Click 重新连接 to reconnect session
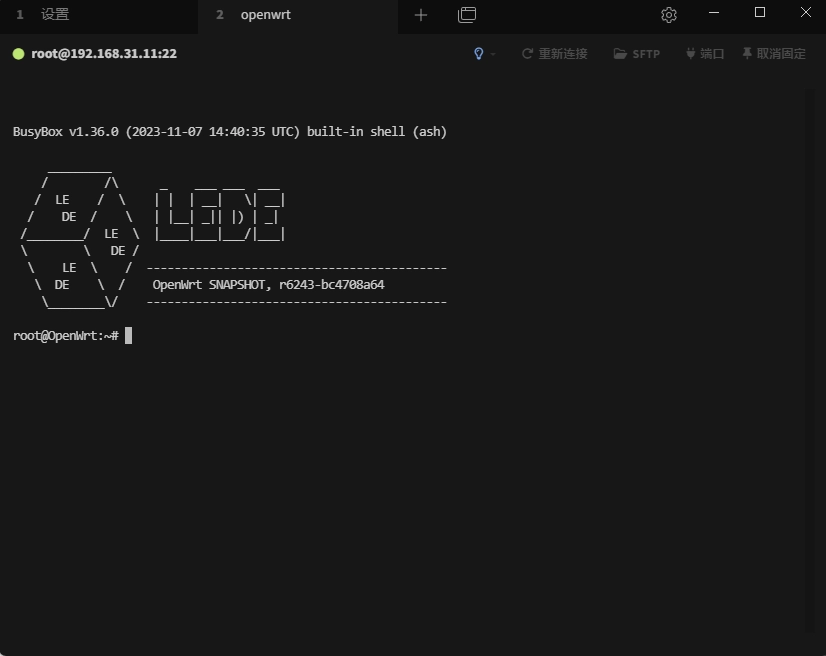The width and height of the screenshot is (826, 656). [x=554, y=54]
